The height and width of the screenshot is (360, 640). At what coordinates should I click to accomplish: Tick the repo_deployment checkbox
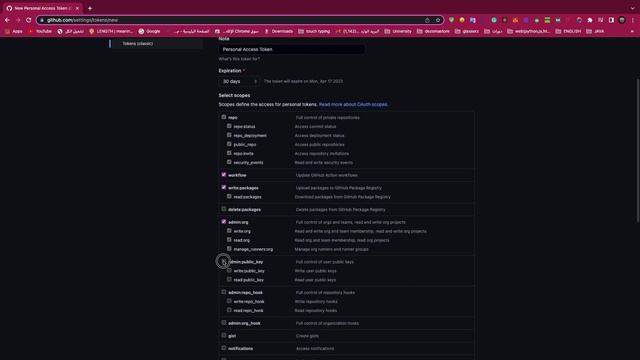(229, 135)
